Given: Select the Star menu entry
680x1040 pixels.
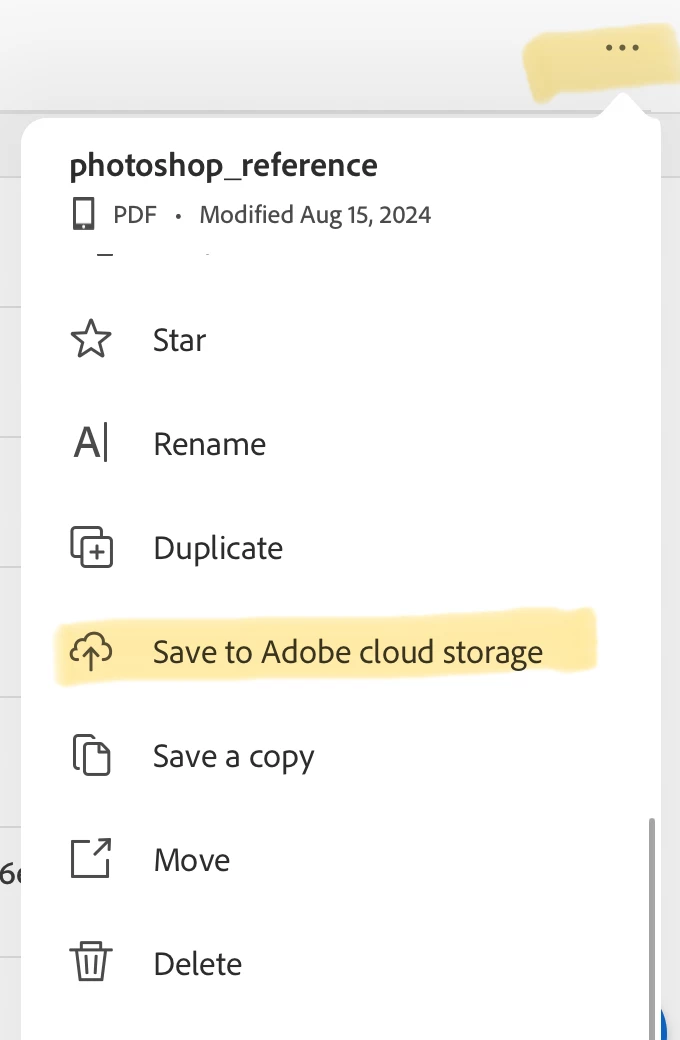Looking at the screenshot, I should point(180,340).
